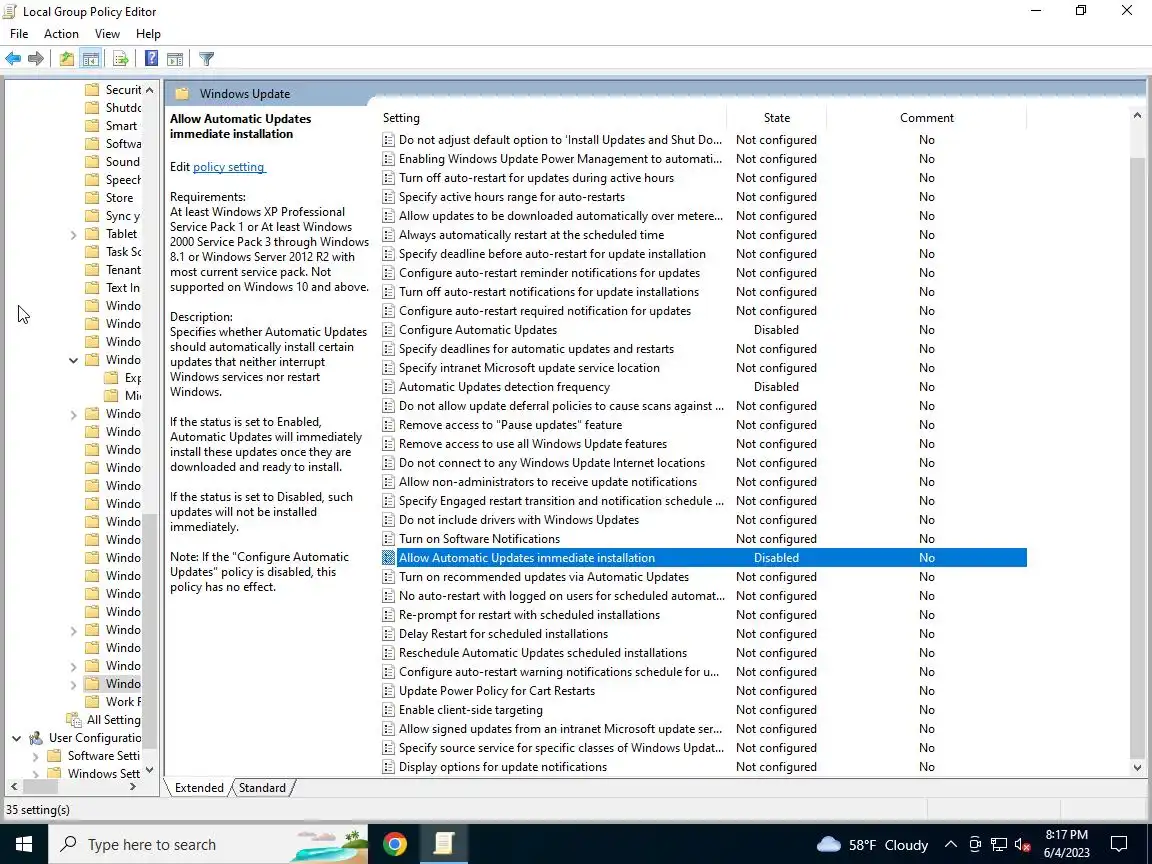The width and height of the screenshot is (1152, 864).
Task: Click policy icon for Configure Automatic Updates
Action: click(389, 330)
